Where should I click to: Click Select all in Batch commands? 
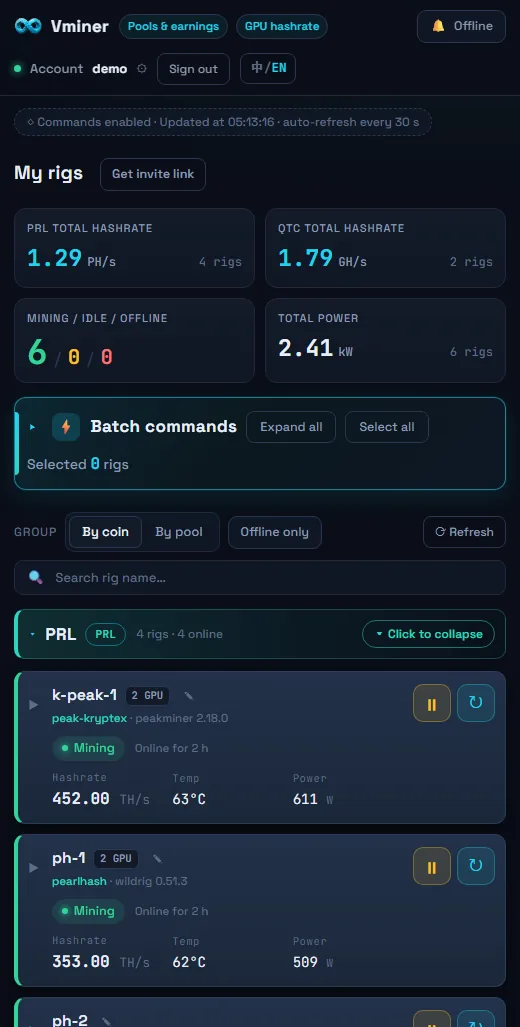click(387, 427)
